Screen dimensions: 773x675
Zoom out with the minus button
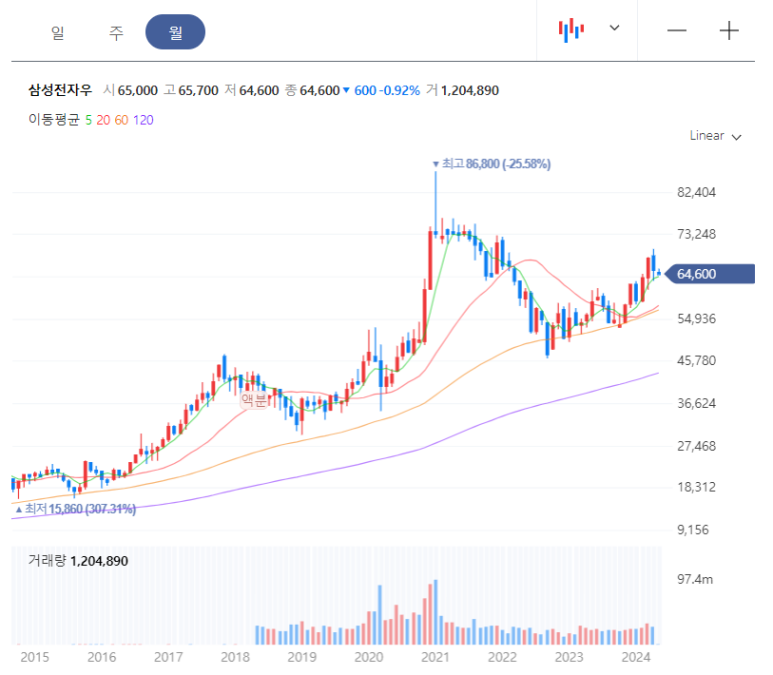677,31
